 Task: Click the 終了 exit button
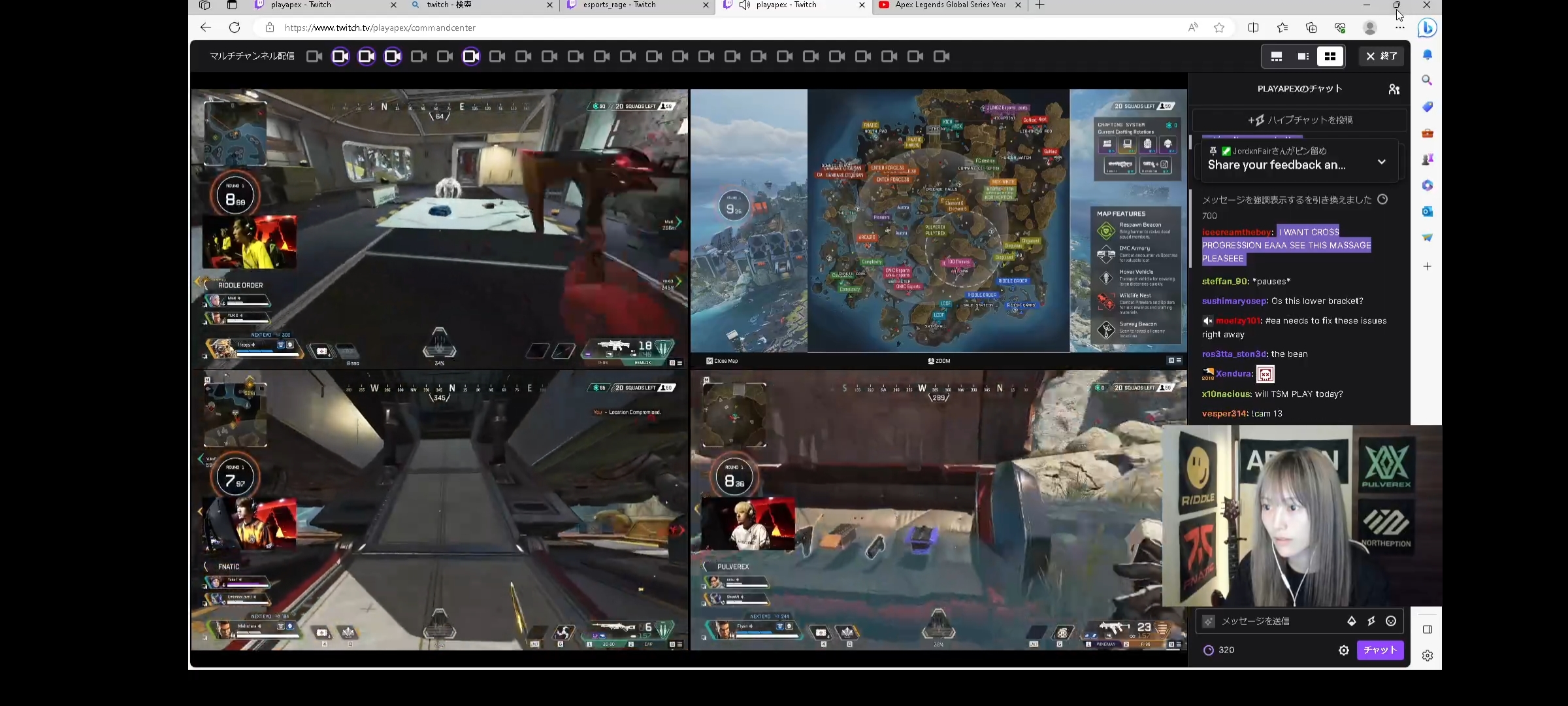[1381, 56]
